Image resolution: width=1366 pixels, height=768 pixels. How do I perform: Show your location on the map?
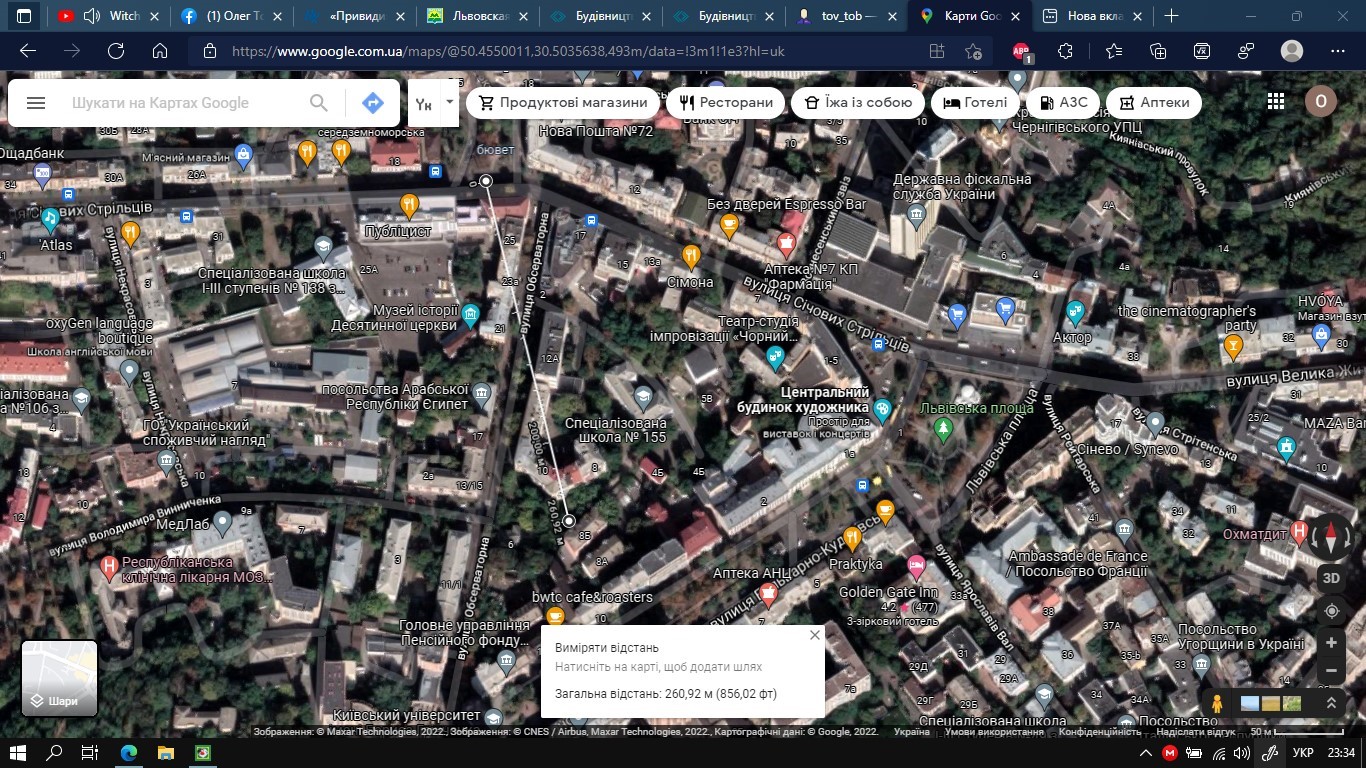tap(1331, 611)
